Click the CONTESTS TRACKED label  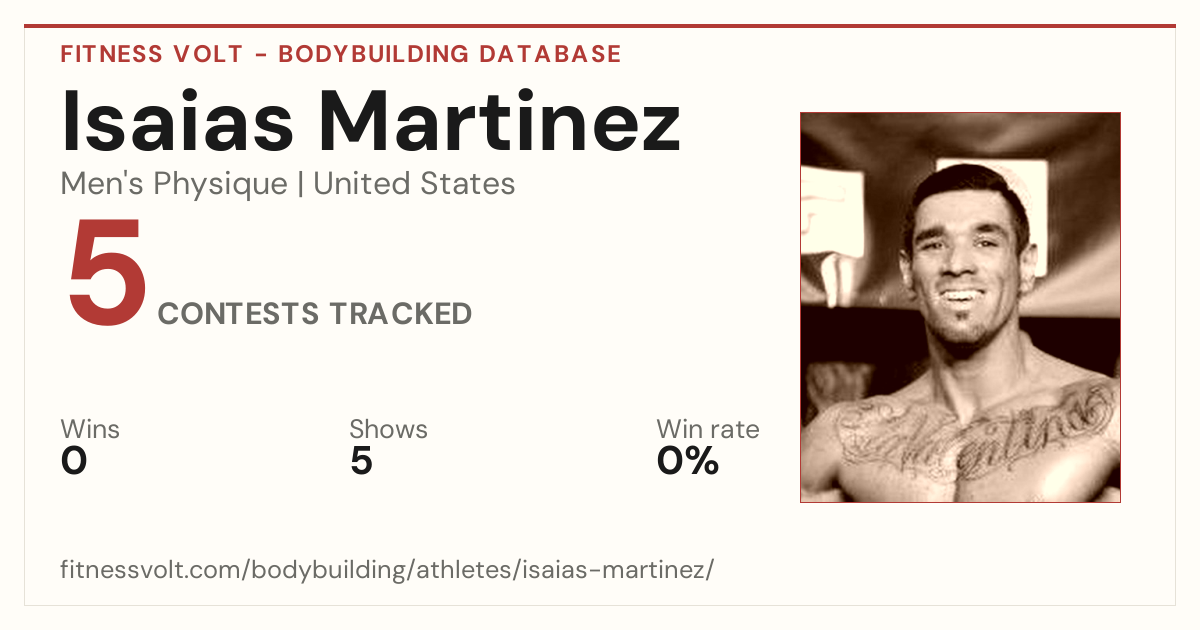[x=315, y=314]
